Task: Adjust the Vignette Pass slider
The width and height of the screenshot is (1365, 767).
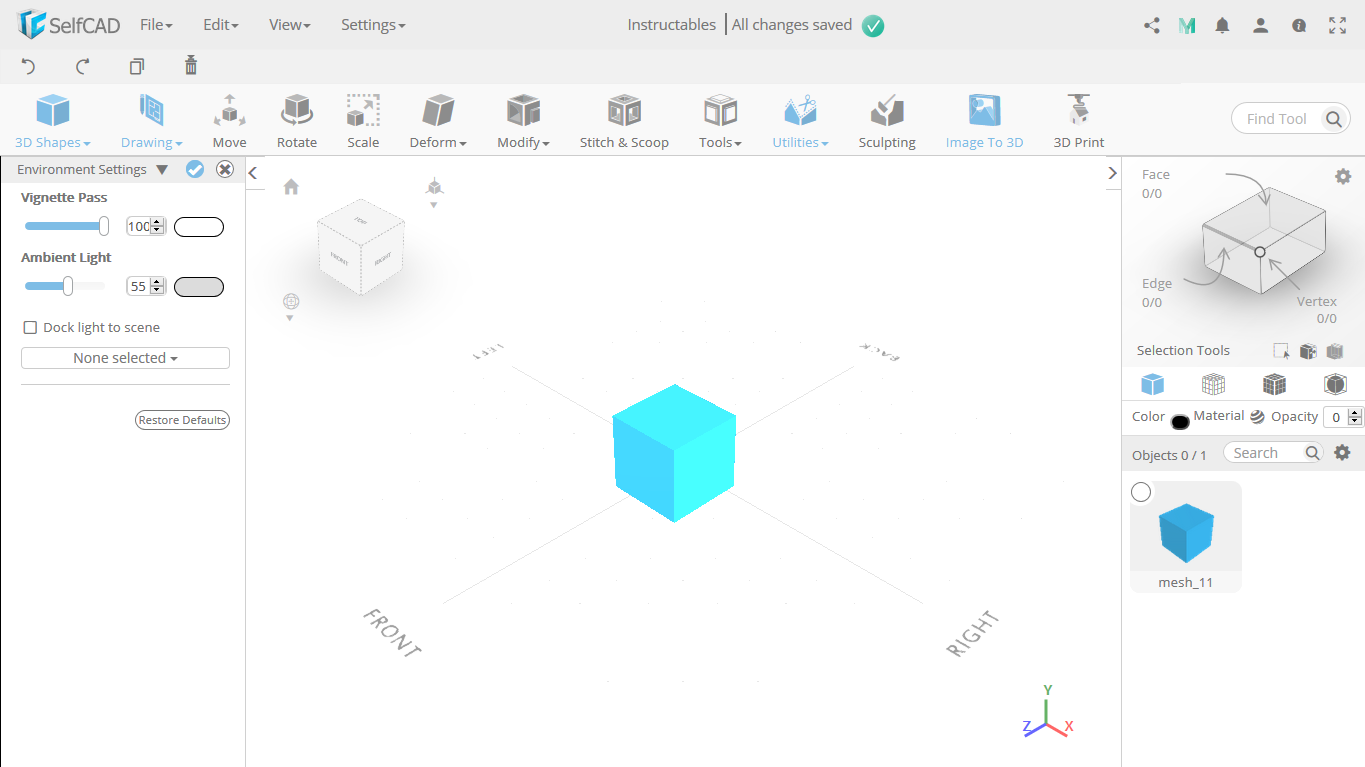Action: pos(67,227)
